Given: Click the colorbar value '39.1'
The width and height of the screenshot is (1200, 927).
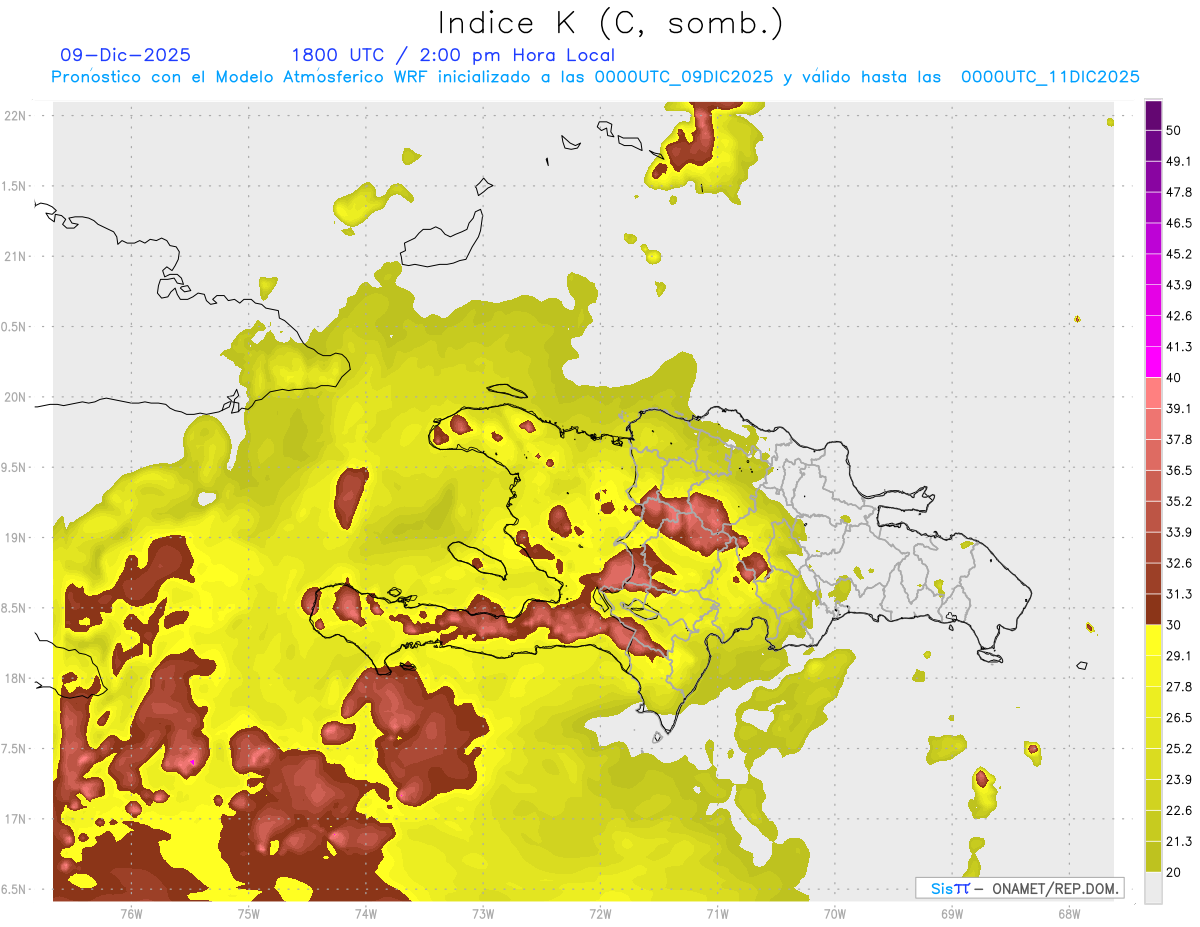Looking at the screenshot, I should pyautogui.click(x=1179, y=409).
